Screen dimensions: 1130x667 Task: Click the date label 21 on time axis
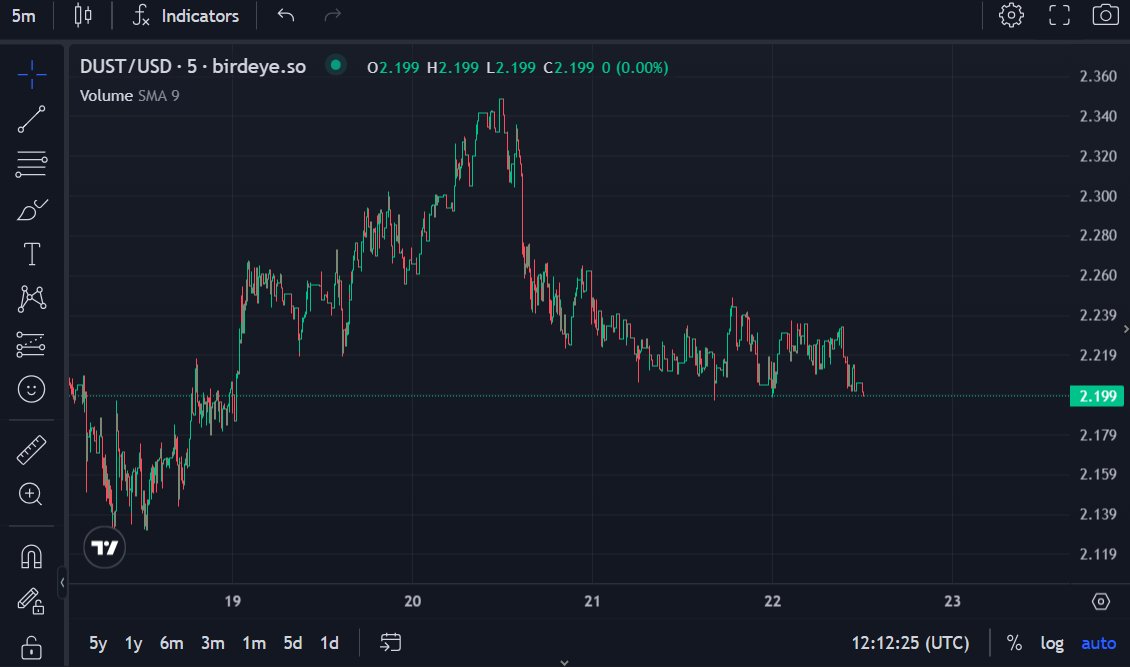[x=592, y=601]
